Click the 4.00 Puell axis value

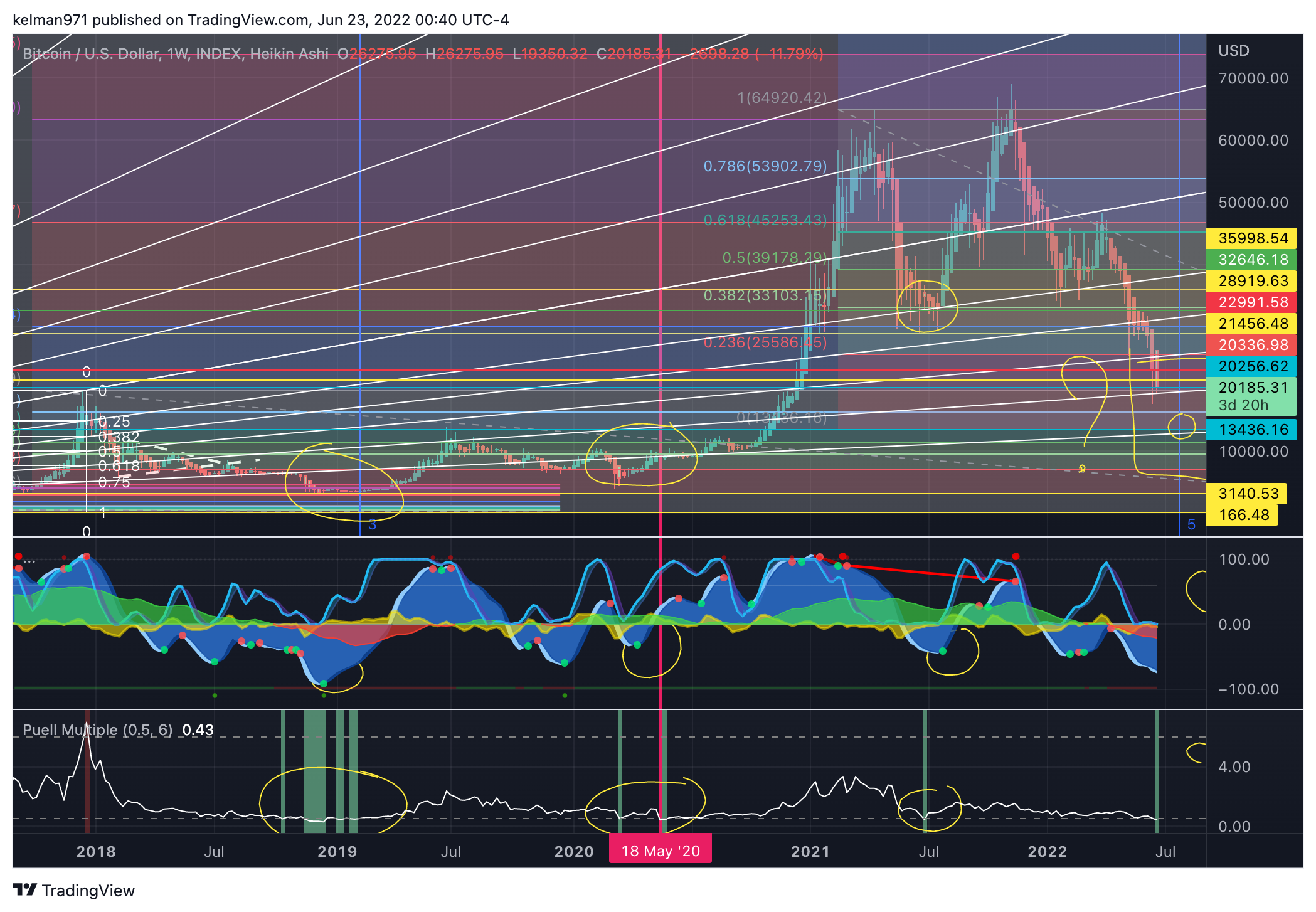(1234, 767)
